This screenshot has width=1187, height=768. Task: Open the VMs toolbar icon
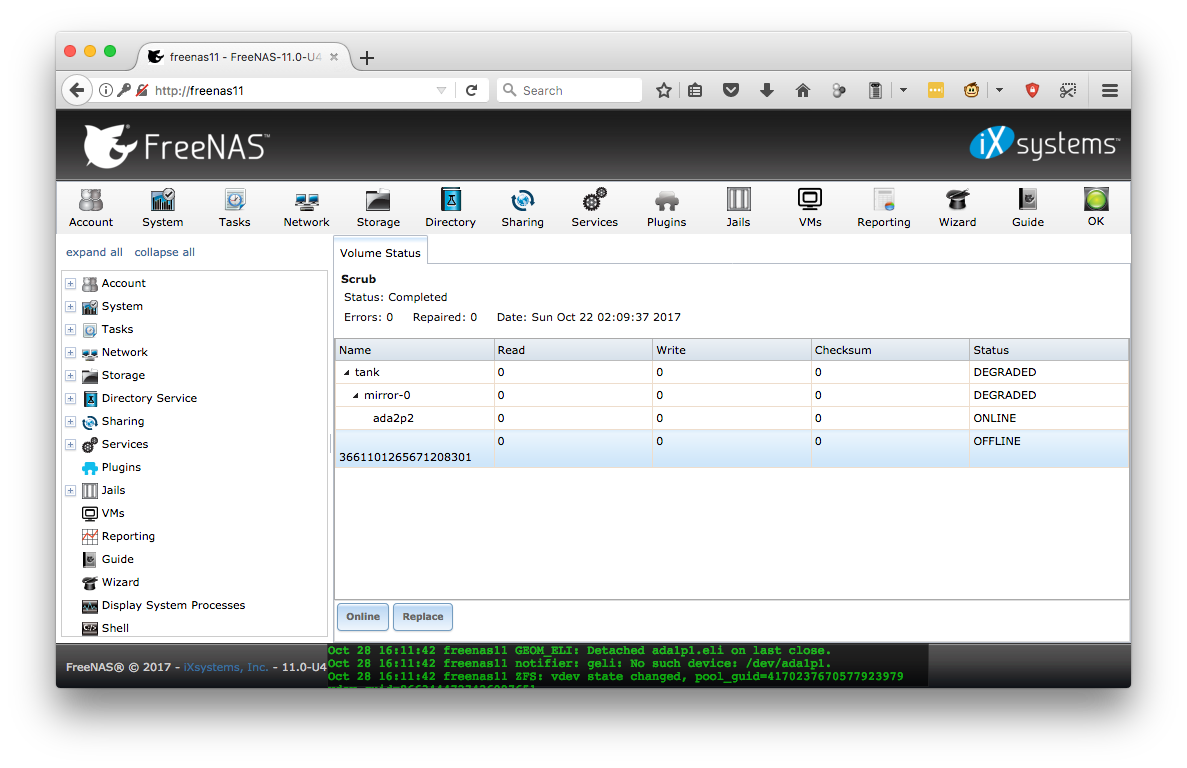pos(810,207)
